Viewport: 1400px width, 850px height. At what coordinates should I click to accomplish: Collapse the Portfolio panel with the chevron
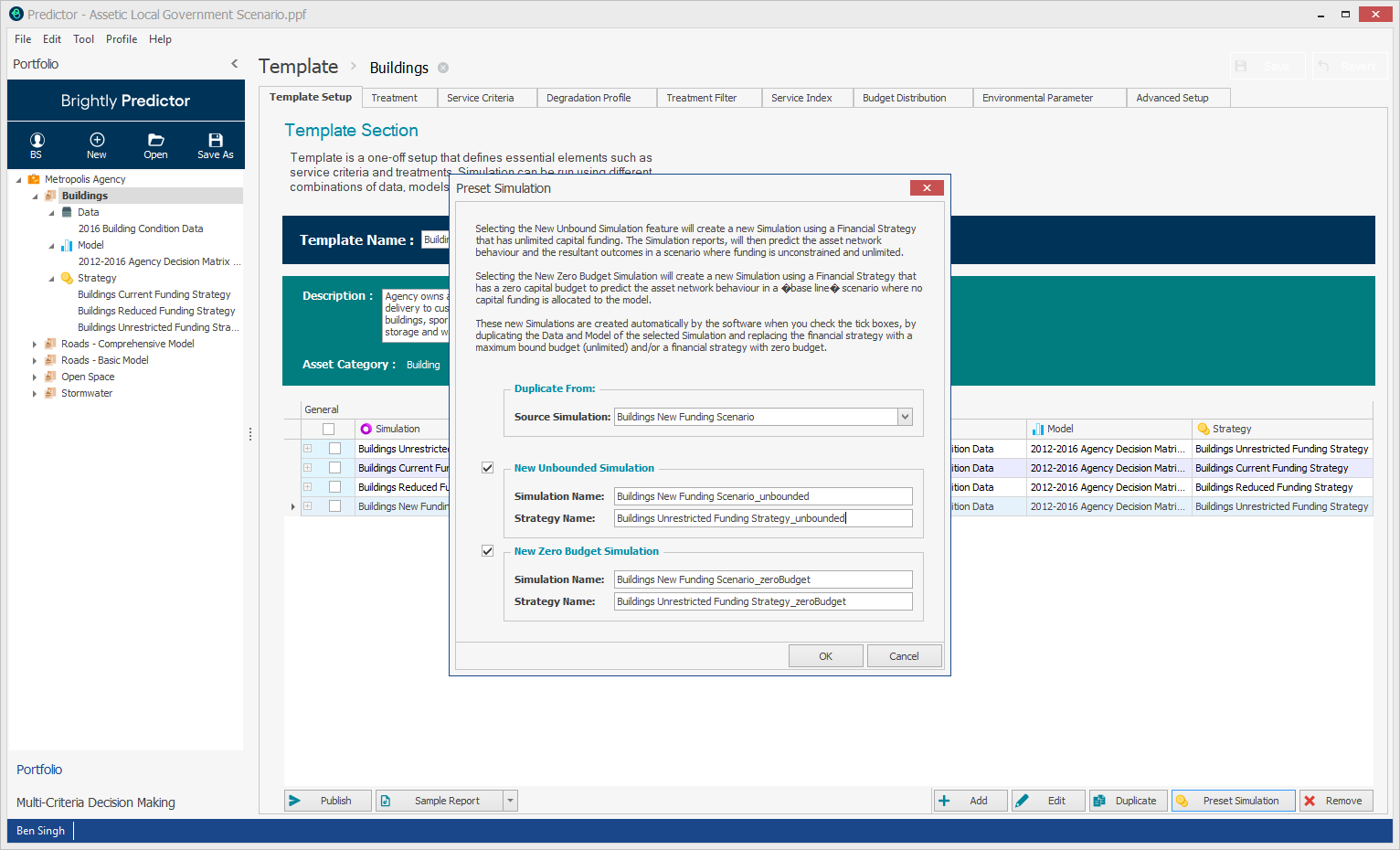(x=235, y=64)
